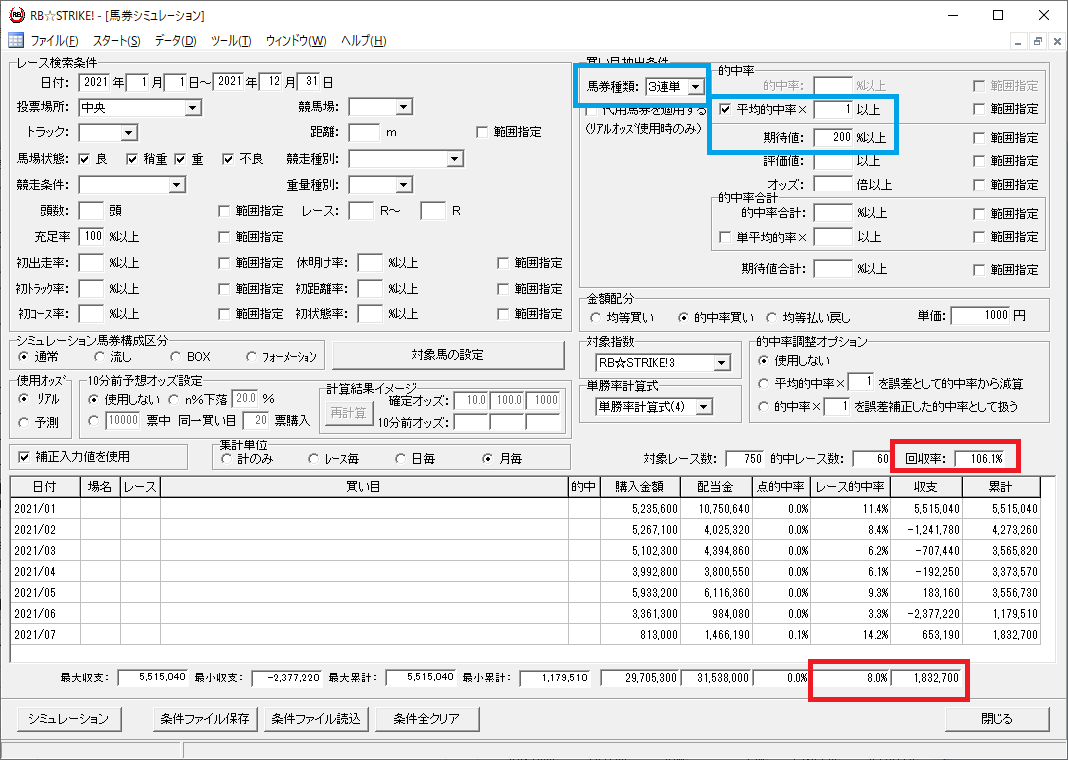
Task: Toggle the 不良 track condition checkbox
Action: (228, 159)
